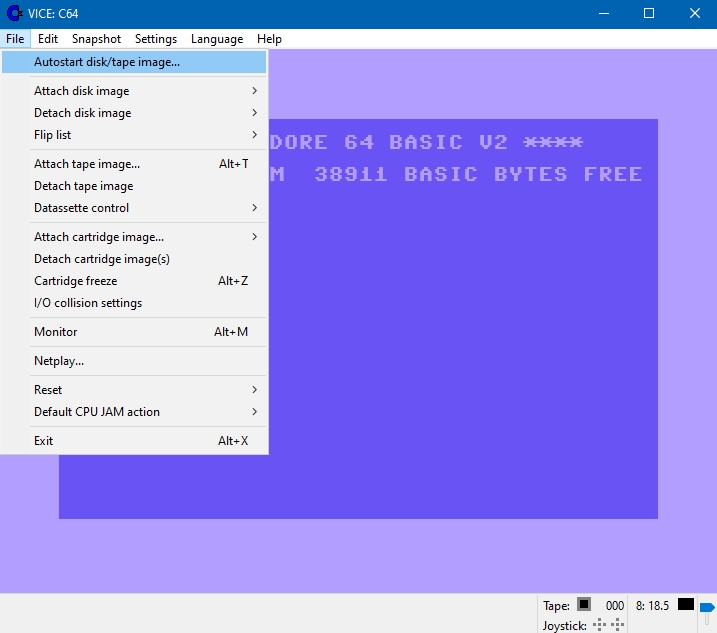Choose Exit from the File menu
Screen dimensions: 717x633
(x=134, y=440)
